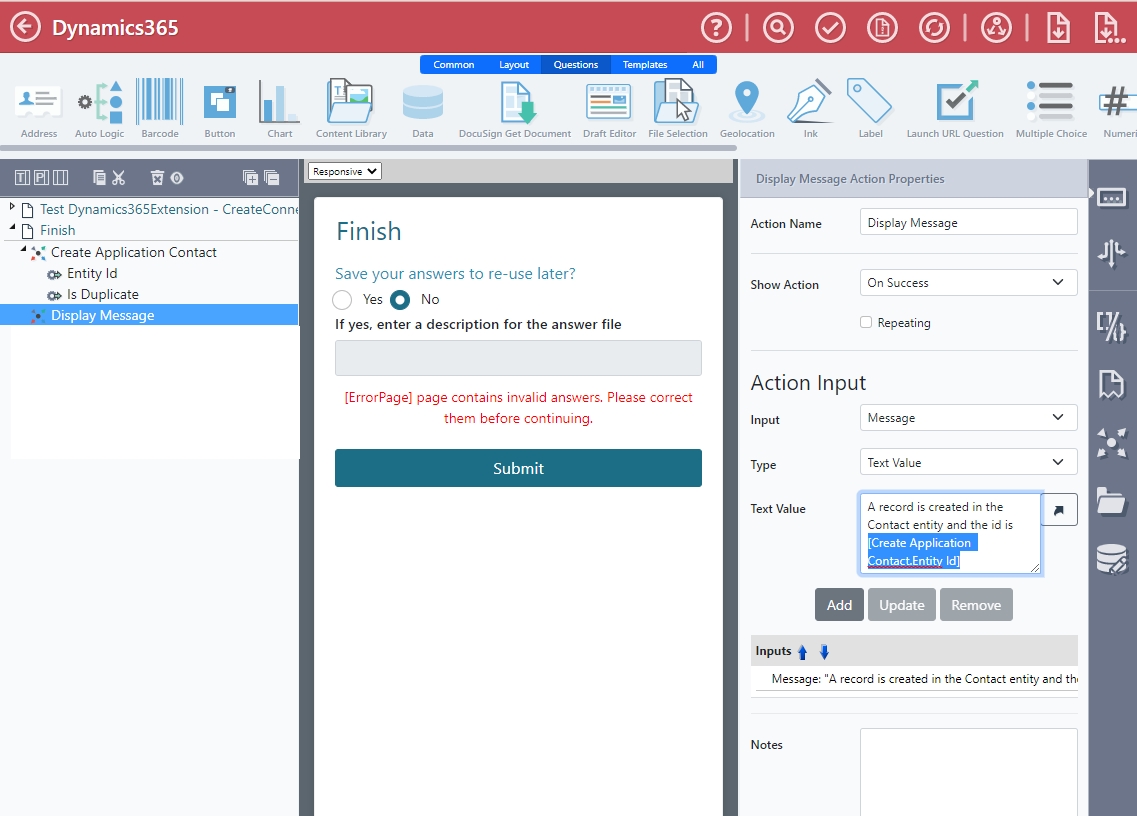Select Launch URL Question icon
The height and width of the screenshot is (816, 1137).
pyautogui.click(x=955, y=109)
